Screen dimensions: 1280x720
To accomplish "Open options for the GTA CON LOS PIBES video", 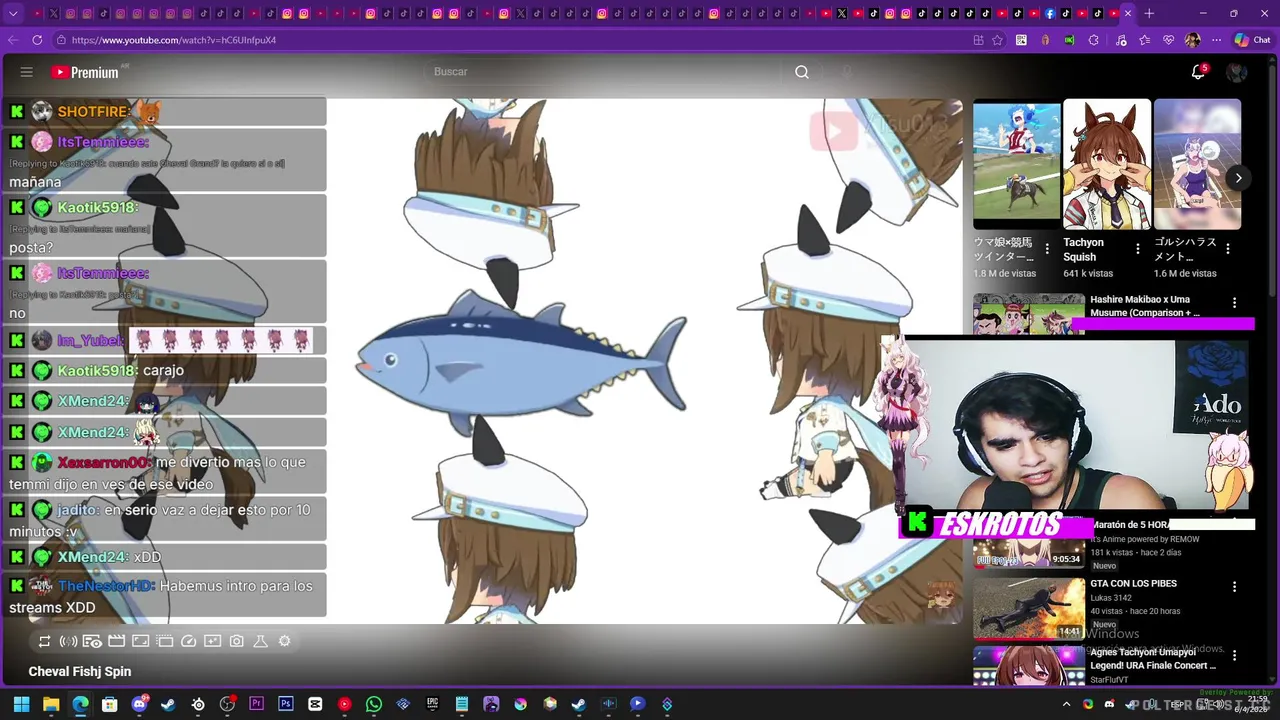I will [x=1234, y=587].
